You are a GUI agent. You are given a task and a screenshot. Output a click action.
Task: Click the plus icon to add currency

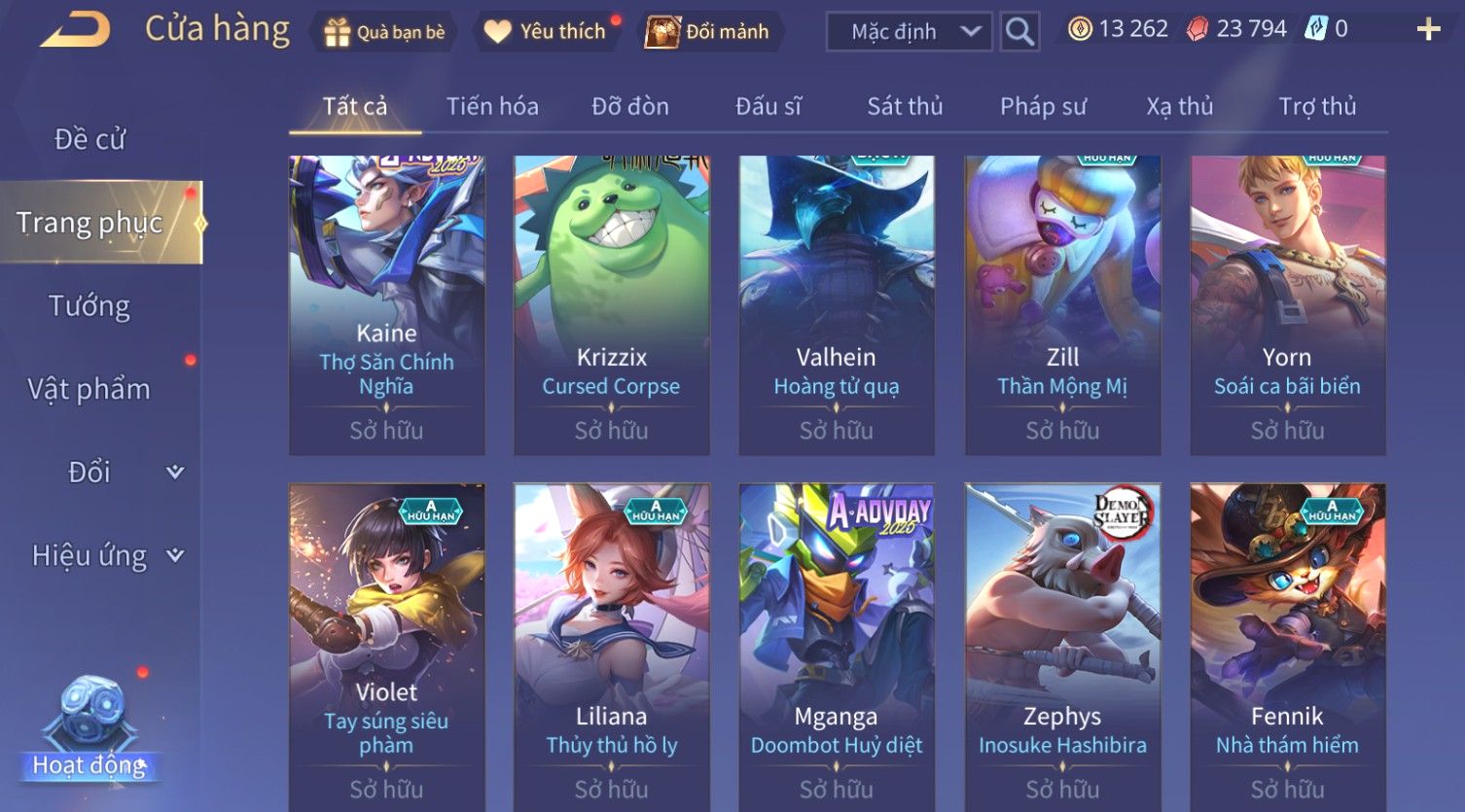(1428, 29)
